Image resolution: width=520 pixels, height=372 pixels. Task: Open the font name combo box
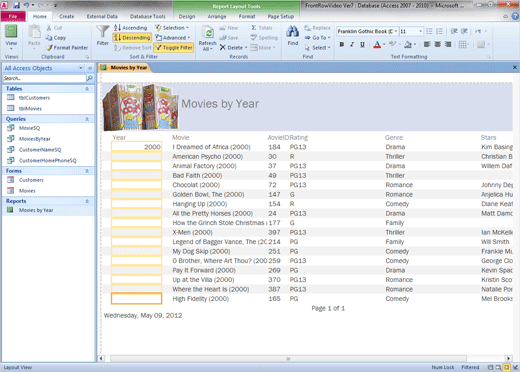(x=367, y=31)
